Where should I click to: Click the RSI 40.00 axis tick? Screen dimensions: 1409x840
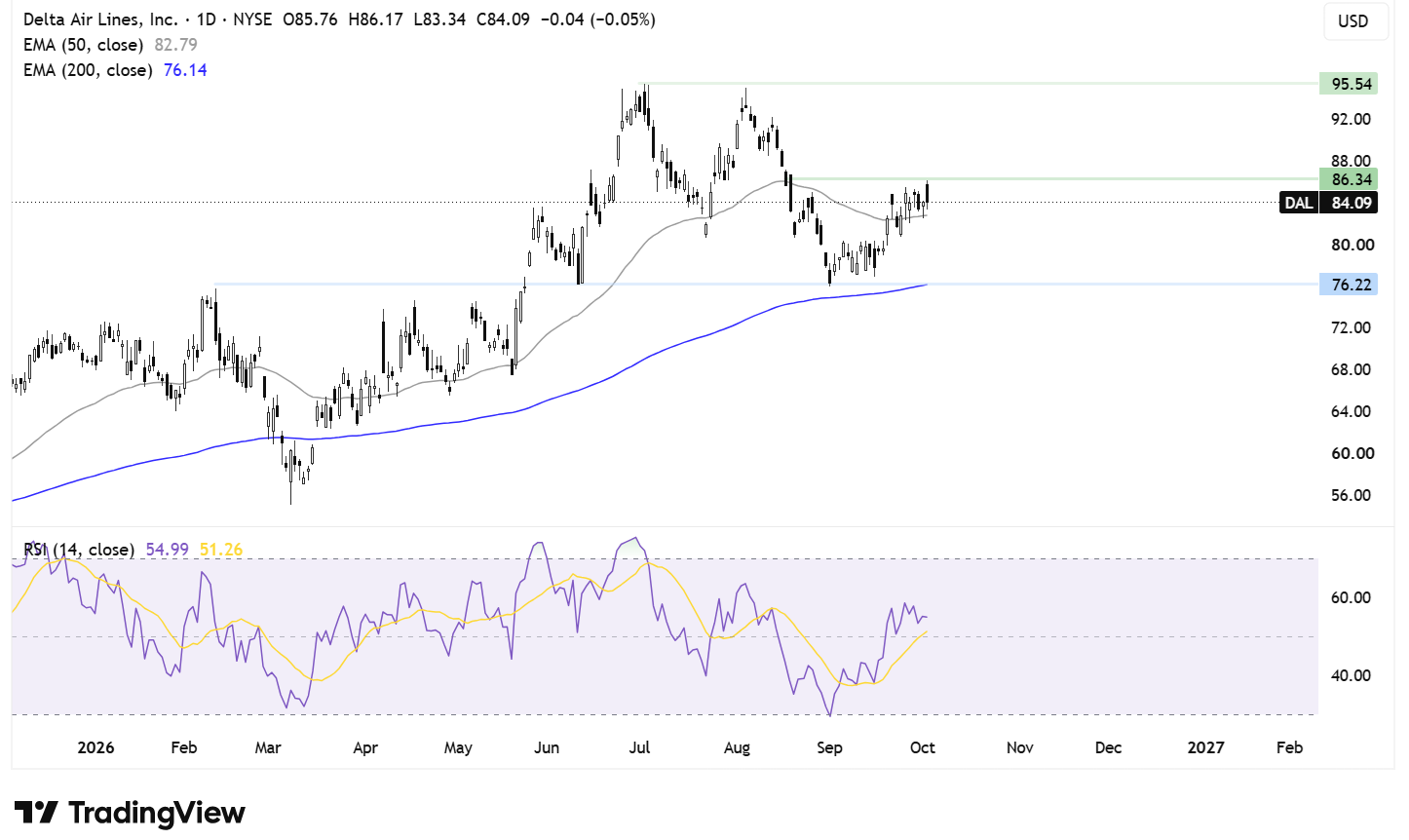click(x=1352, y=675)
